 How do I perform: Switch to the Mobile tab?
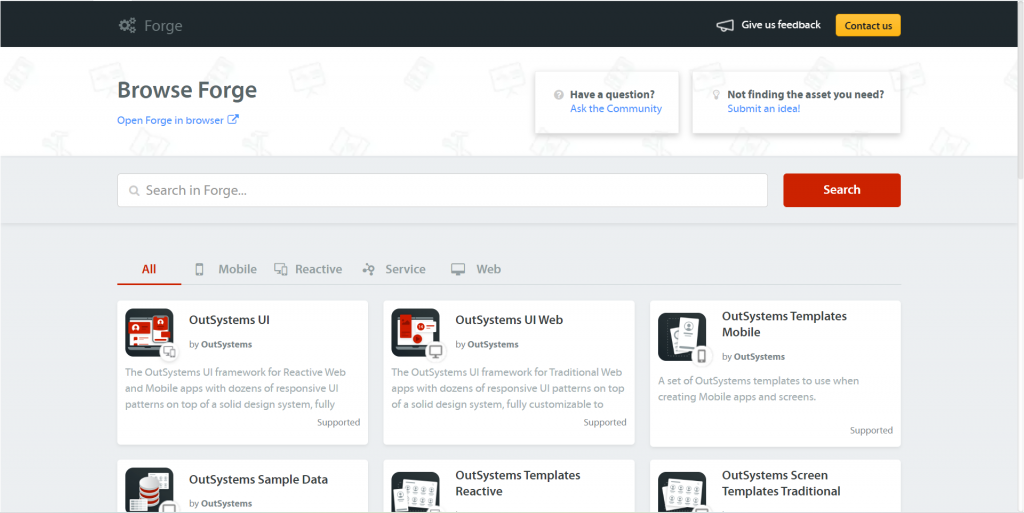tap(226, 269)
